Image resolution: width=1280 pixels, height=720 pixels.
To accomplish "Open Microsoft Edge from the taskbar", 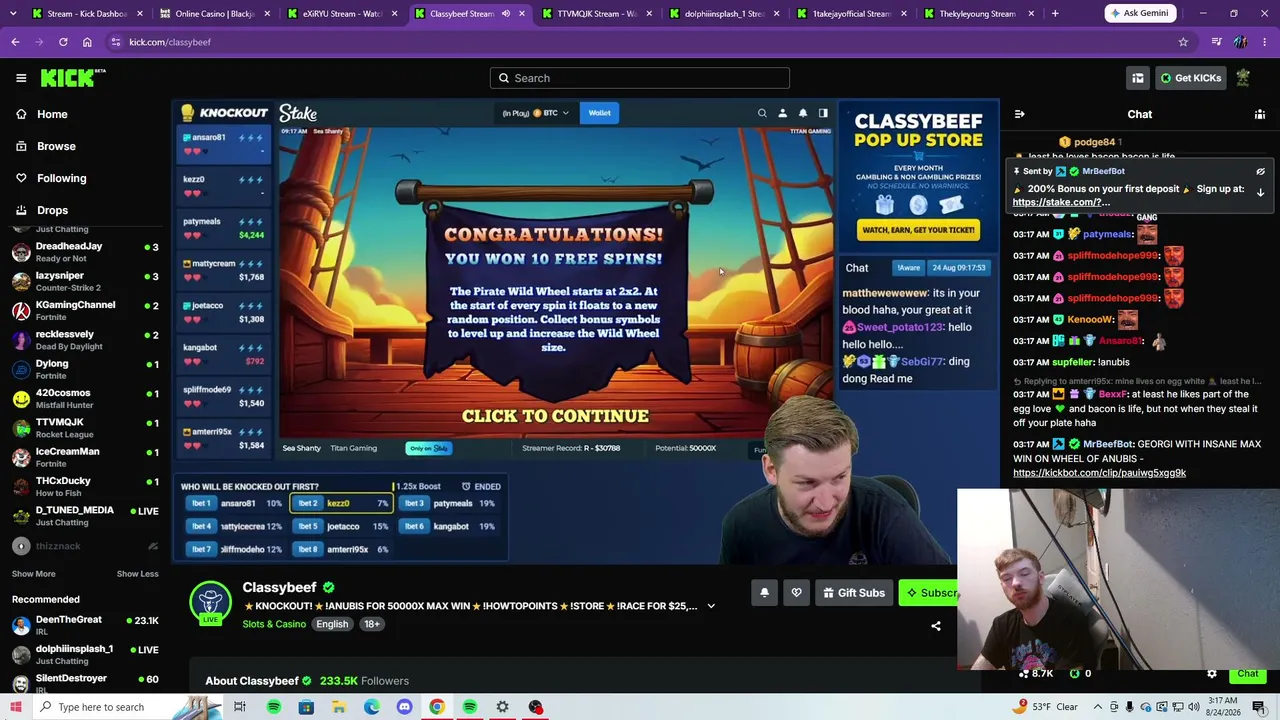I will pyautogui.click(x=371, y=707).
